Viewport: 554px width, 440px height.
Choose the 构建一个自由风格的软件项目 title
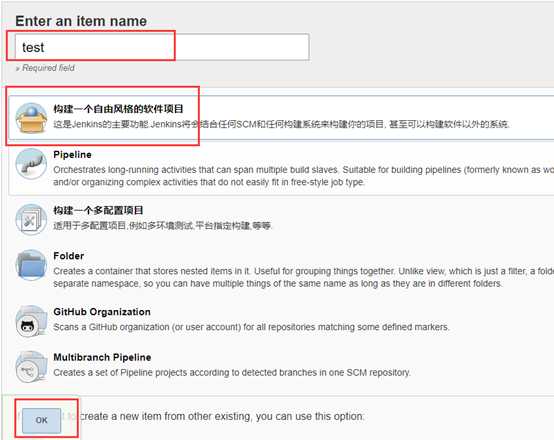point(118,109)
